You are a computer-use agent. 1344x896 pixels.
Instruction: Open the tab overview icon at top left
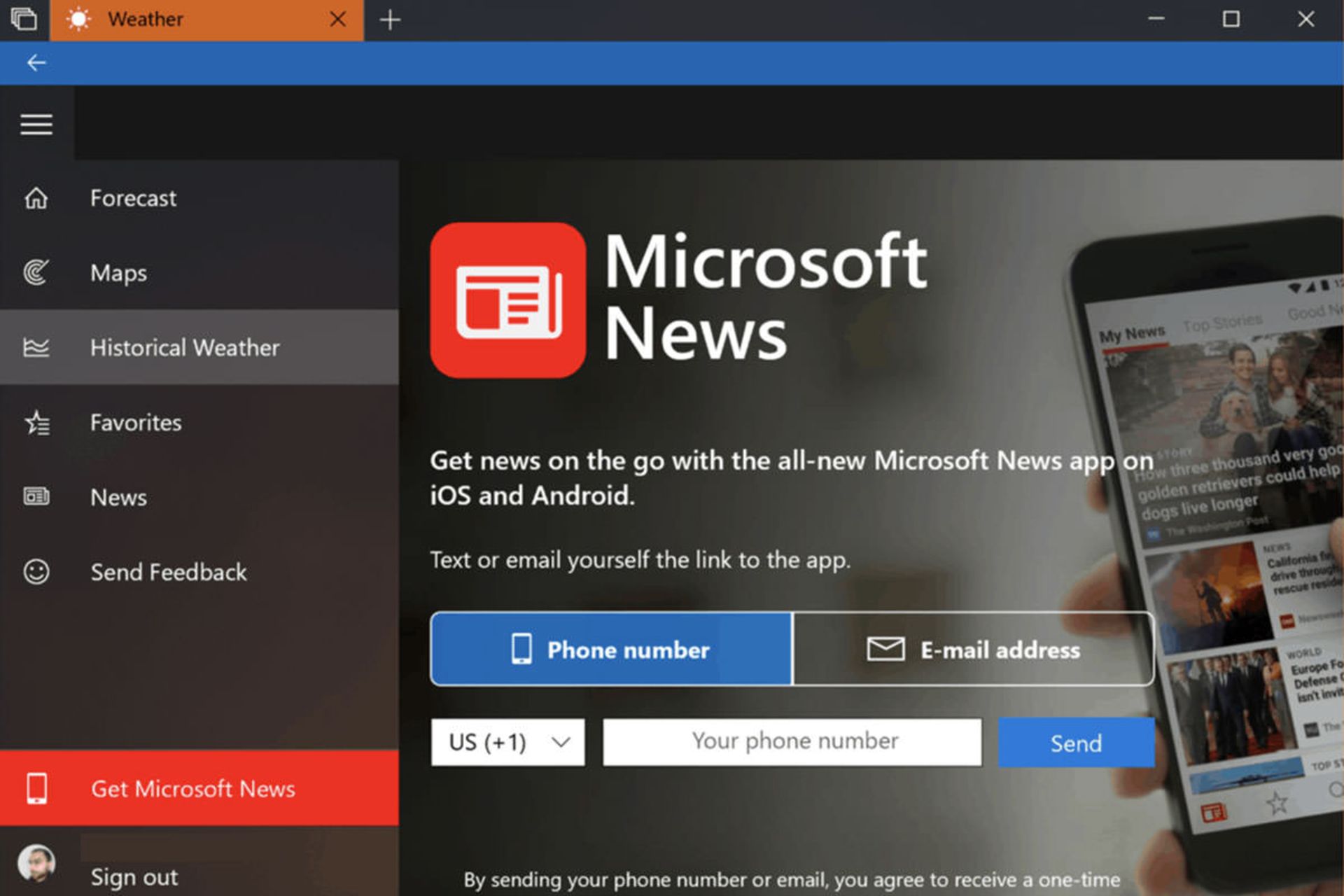(x=24, y=19)
